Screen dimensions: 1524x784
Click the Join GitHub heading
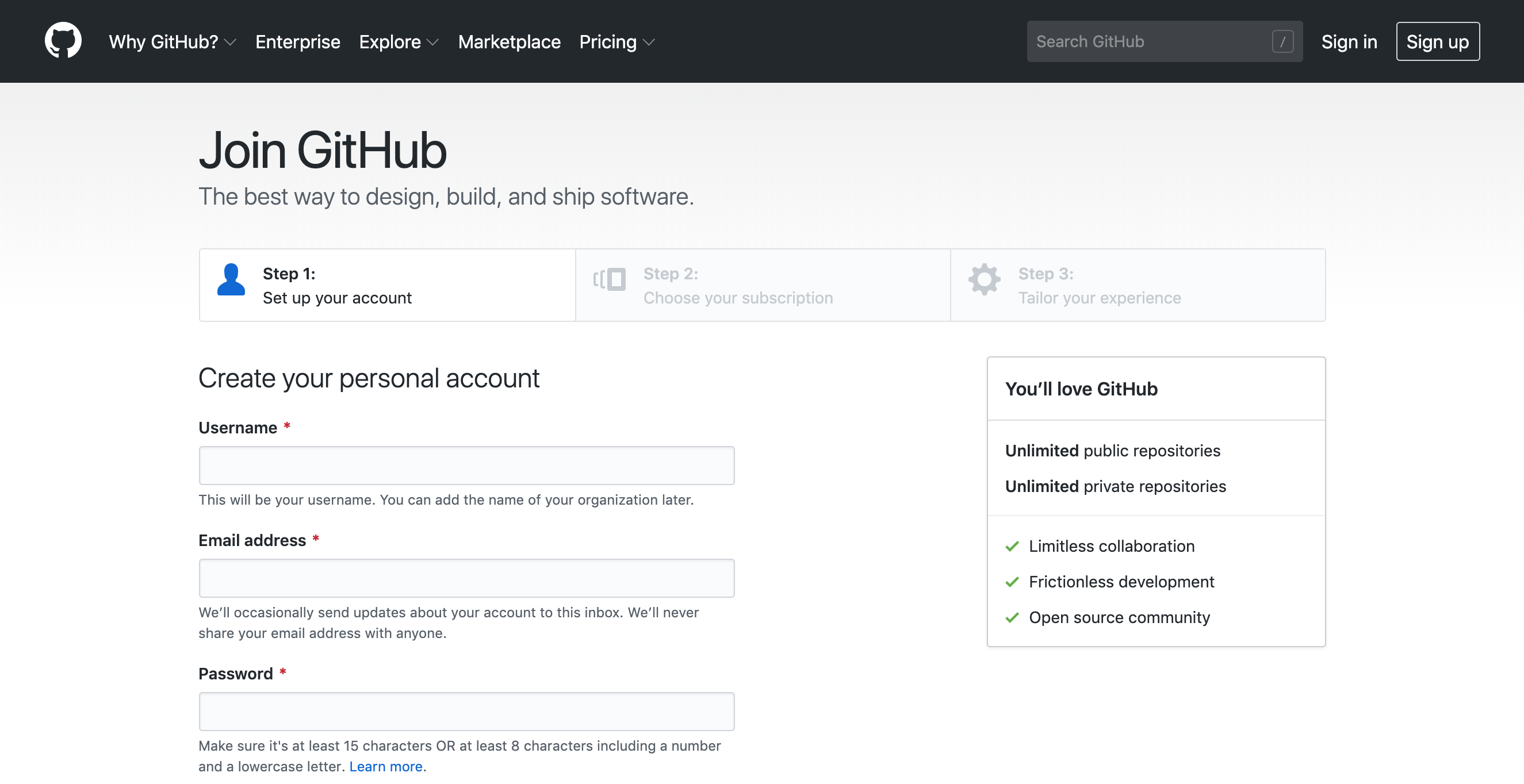click(322, 150)
